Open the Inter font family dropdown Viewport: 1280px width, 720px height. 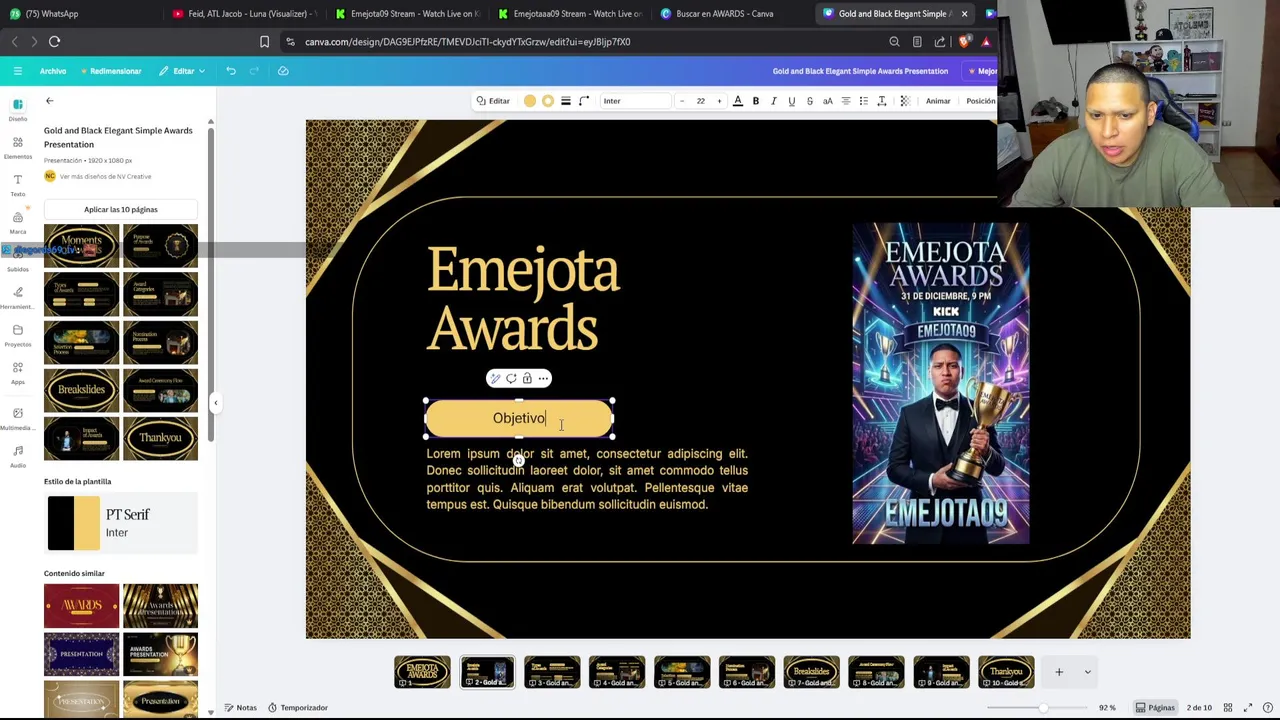[x=634, y=101]
